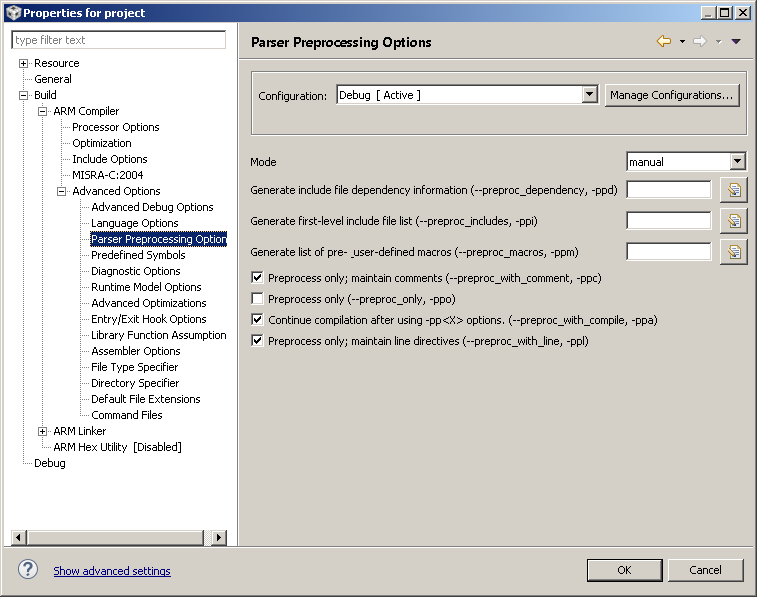Select Advanced Optimizations tree item

[149, 303]
